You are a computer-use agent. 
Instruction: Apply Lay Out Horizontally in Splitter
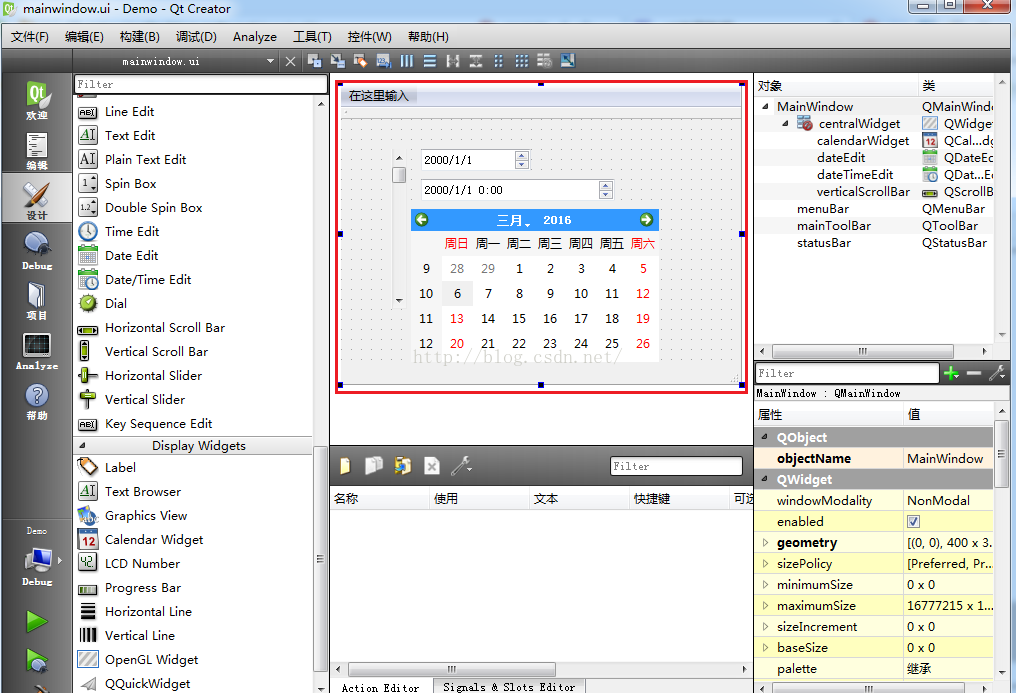pyautogui.click(x=453, y=61)
